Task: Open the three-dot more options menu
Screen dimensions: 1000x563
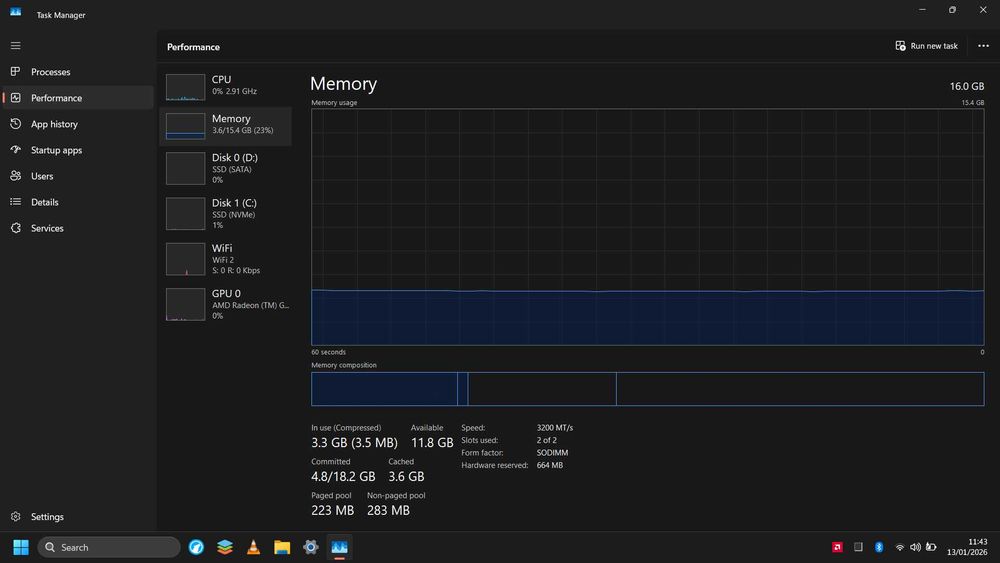Action: [983, 46]
